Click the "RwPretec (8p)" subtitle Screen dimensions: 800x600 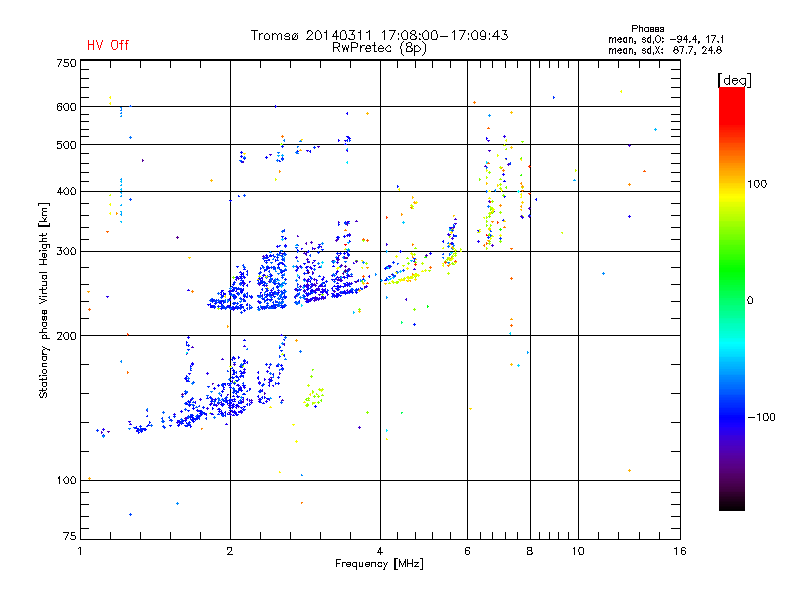[379, 48]
